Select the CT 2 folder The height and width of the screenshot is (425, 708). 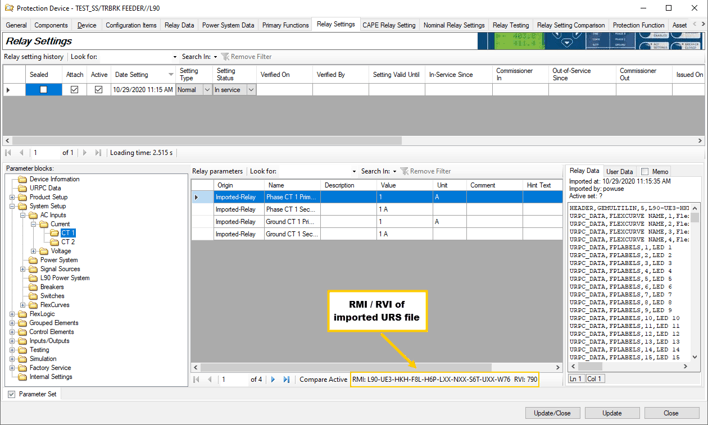(x=68, y=242)
